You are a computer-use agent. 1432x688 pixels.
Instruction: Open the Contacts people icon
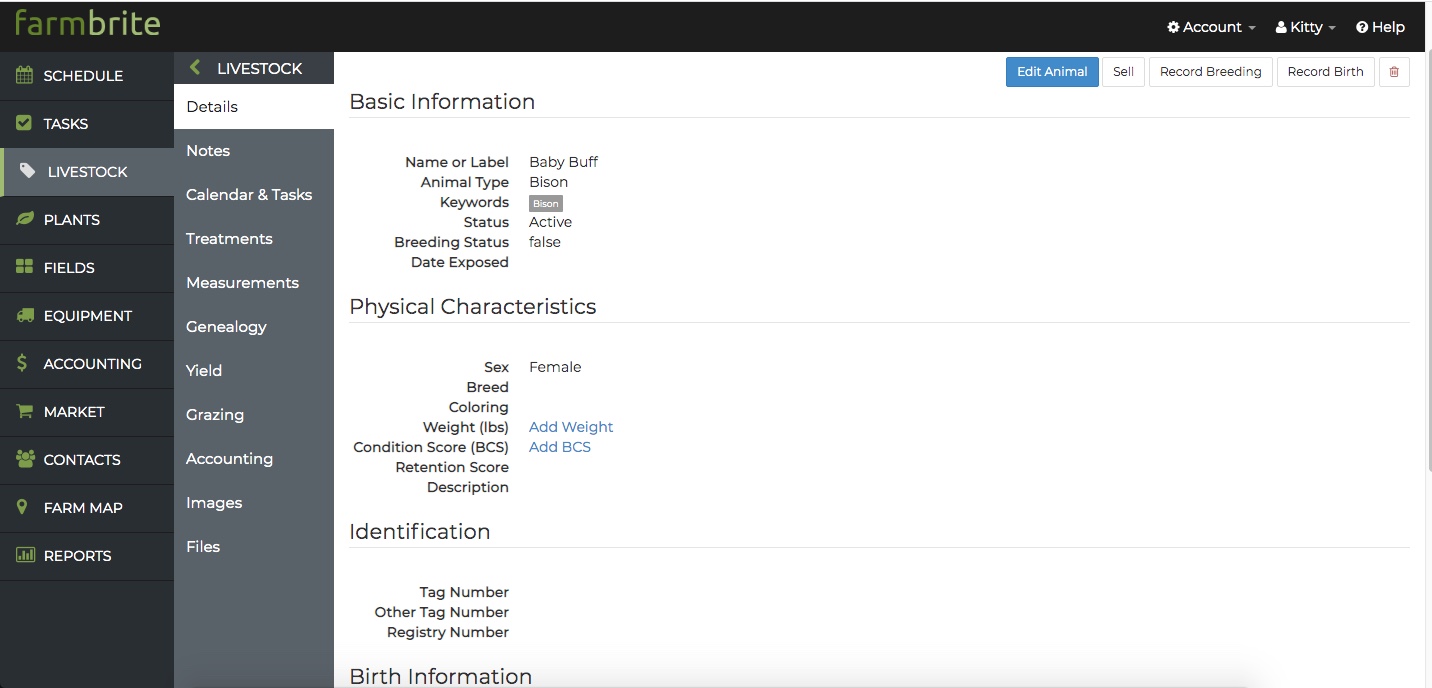25,459
